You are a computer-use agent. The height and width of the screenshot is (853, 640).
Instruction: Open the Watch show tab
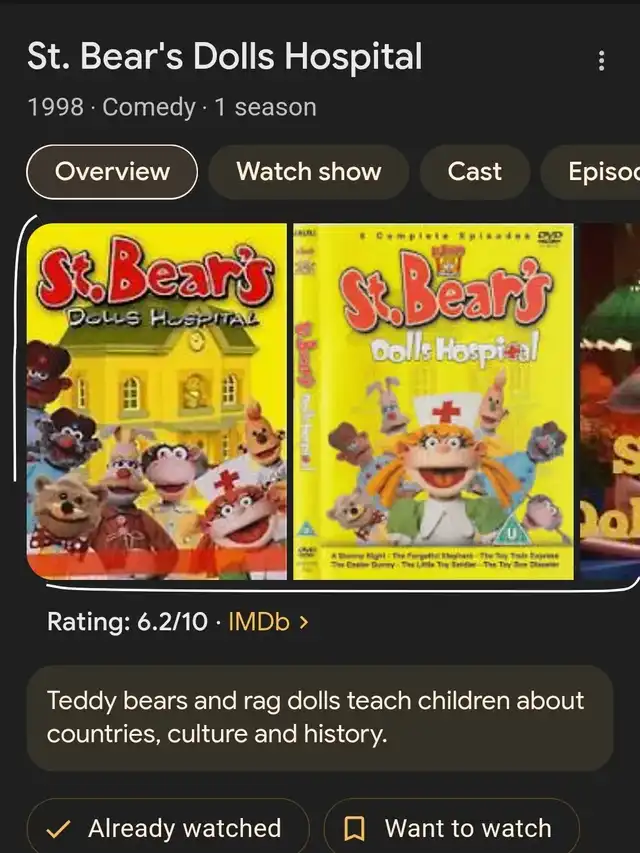309,172
